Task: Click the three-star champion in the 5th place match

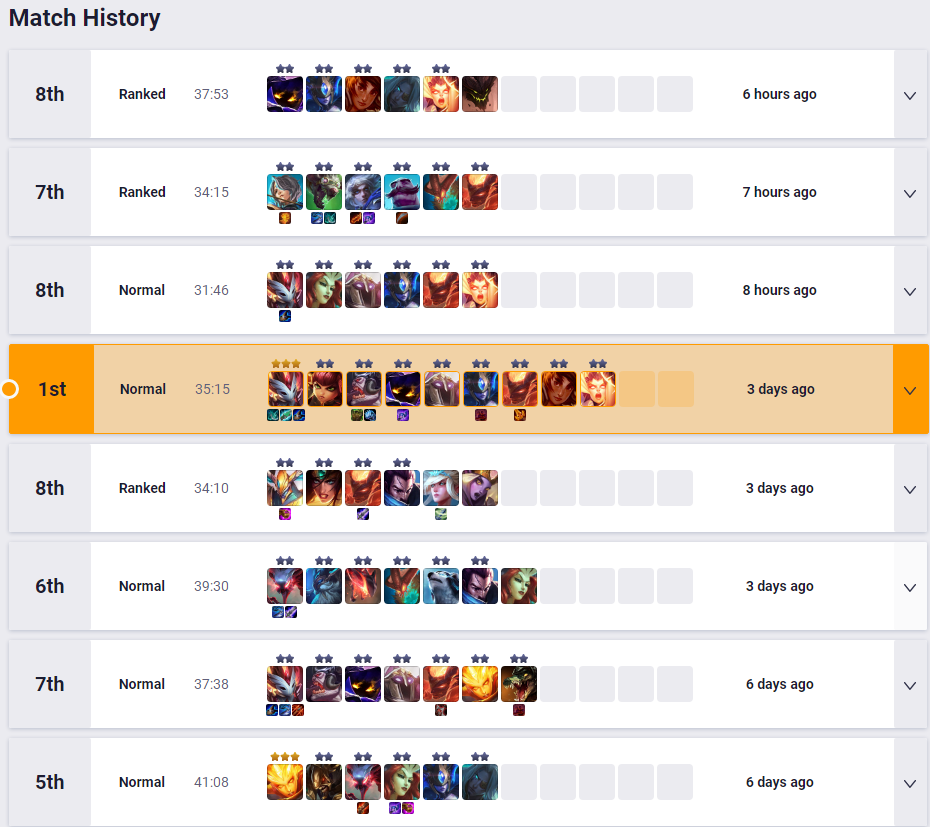Action: coord(285,782)
